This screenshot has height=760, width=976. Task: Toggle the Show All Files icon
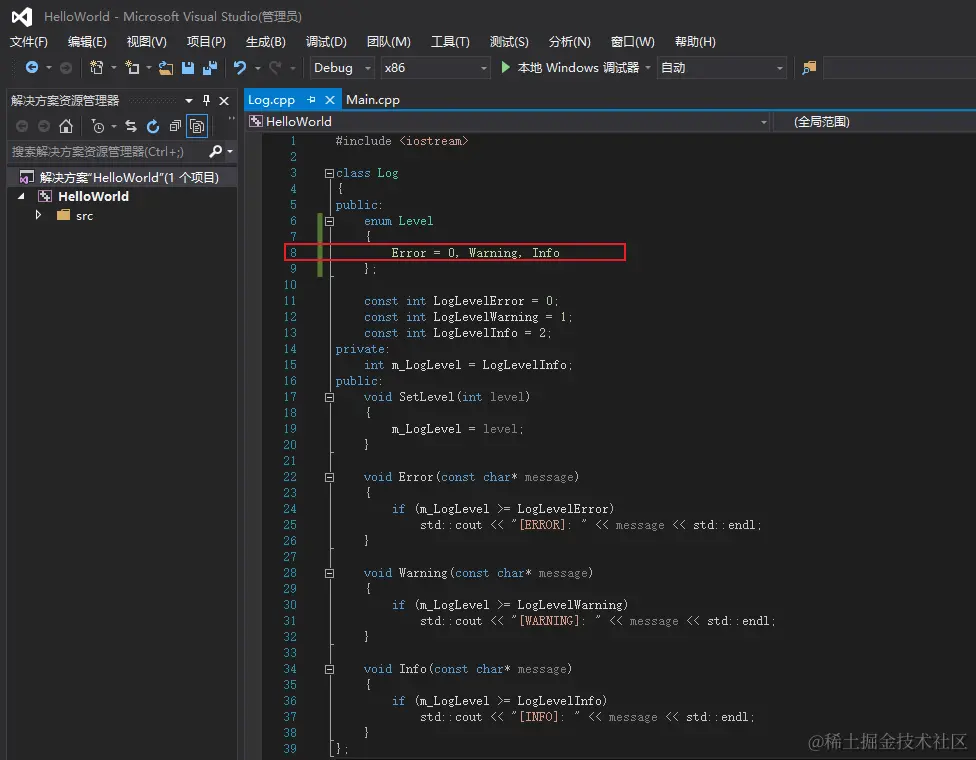[x=197, y=126]
